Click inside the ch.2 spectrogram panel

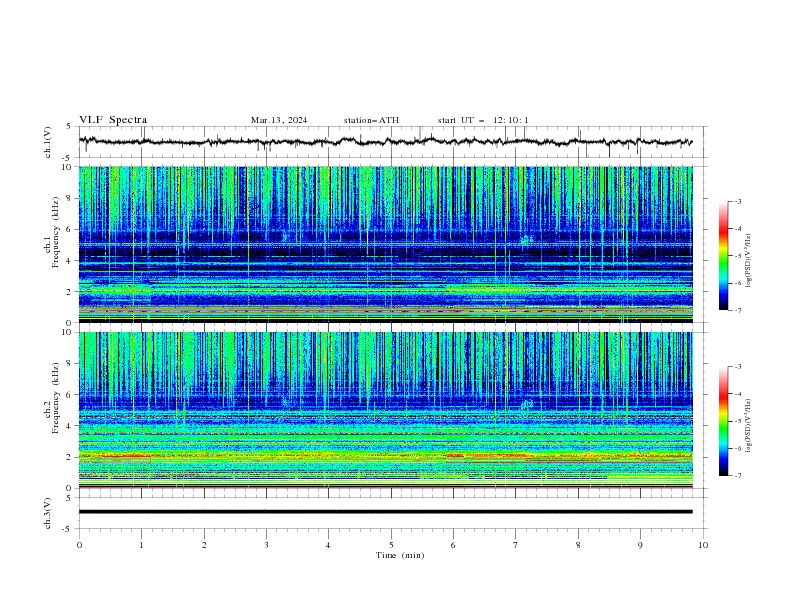tap(386, 410)
